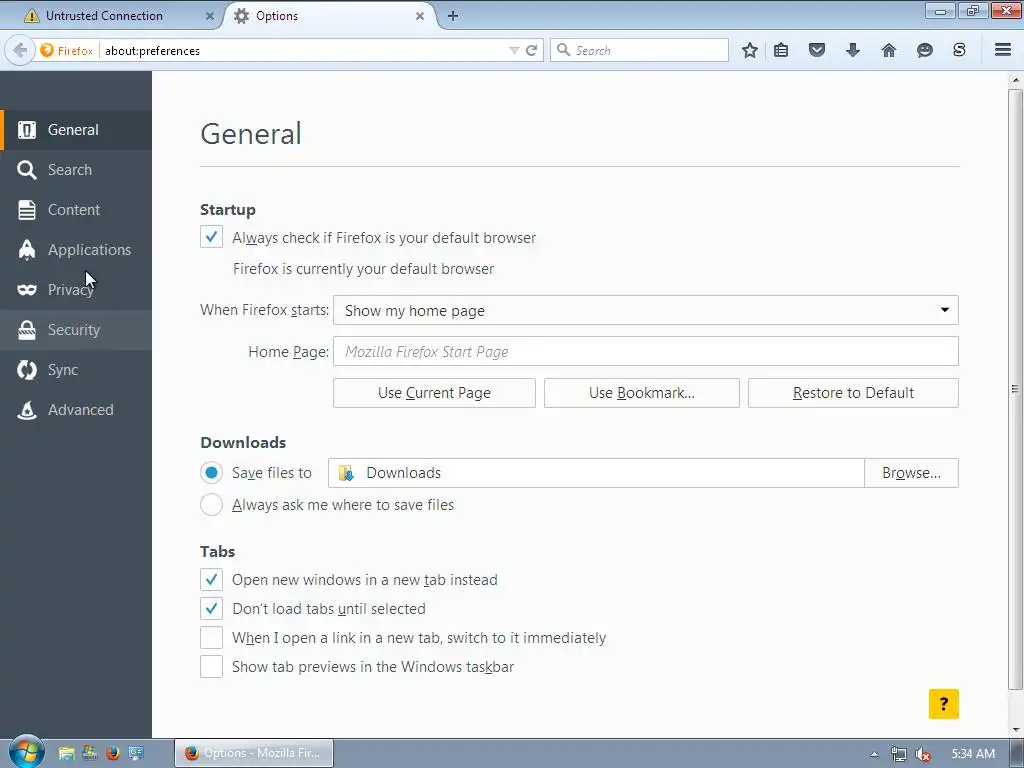Click the Browse... button for downloads
The height and width of the screenshot is (768, 1024).
[x=911, y=473]
